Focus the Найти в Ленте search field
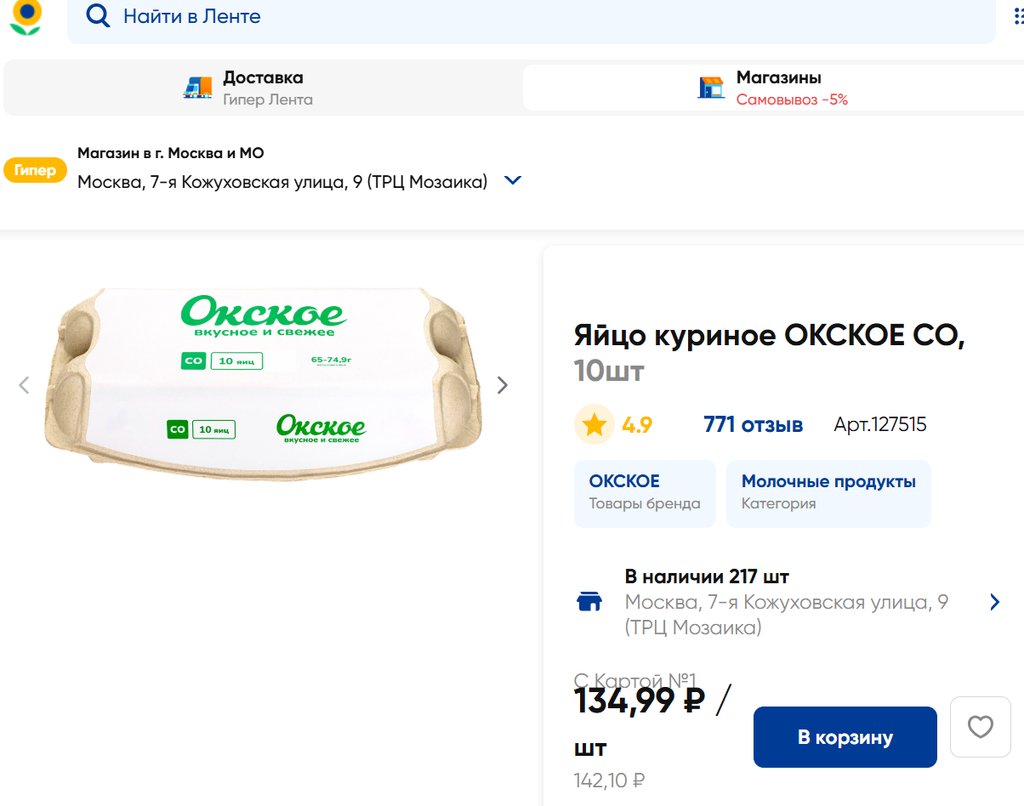The image size is (1024, 806). click(x=540, y=17)
